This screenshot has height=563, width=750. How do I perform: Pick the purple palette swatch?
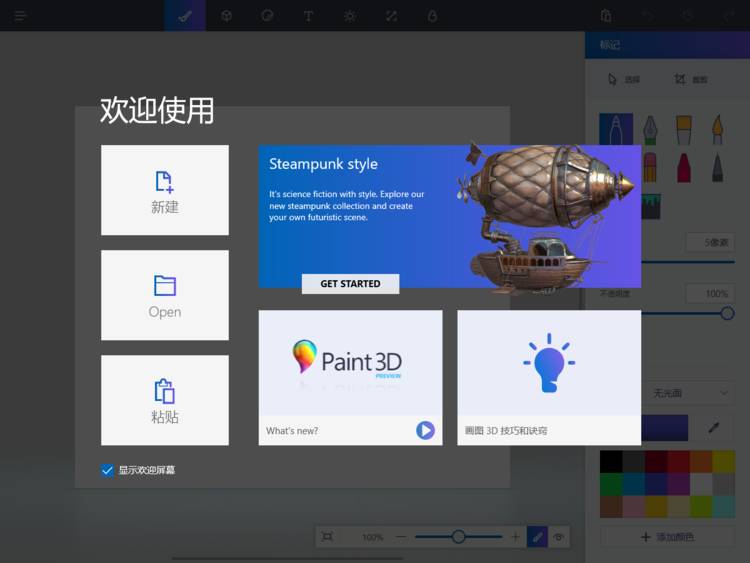678,484
